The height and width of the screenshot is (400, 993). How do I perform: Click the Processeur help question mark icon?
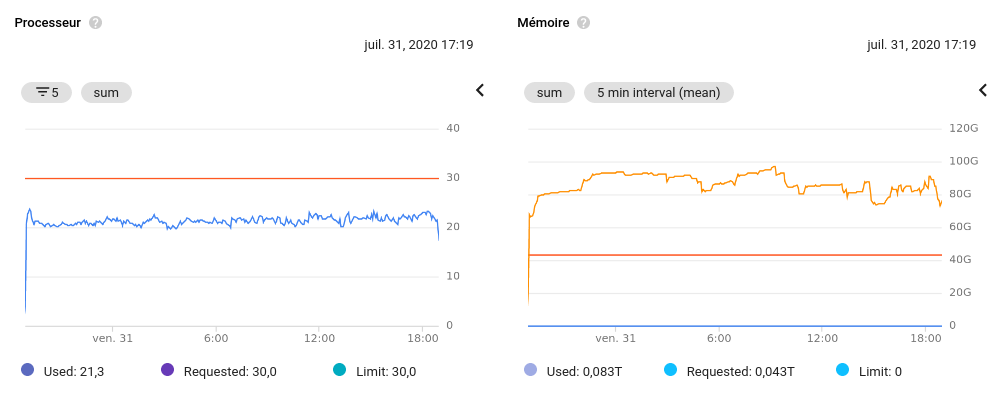click(x=96, y=22)
